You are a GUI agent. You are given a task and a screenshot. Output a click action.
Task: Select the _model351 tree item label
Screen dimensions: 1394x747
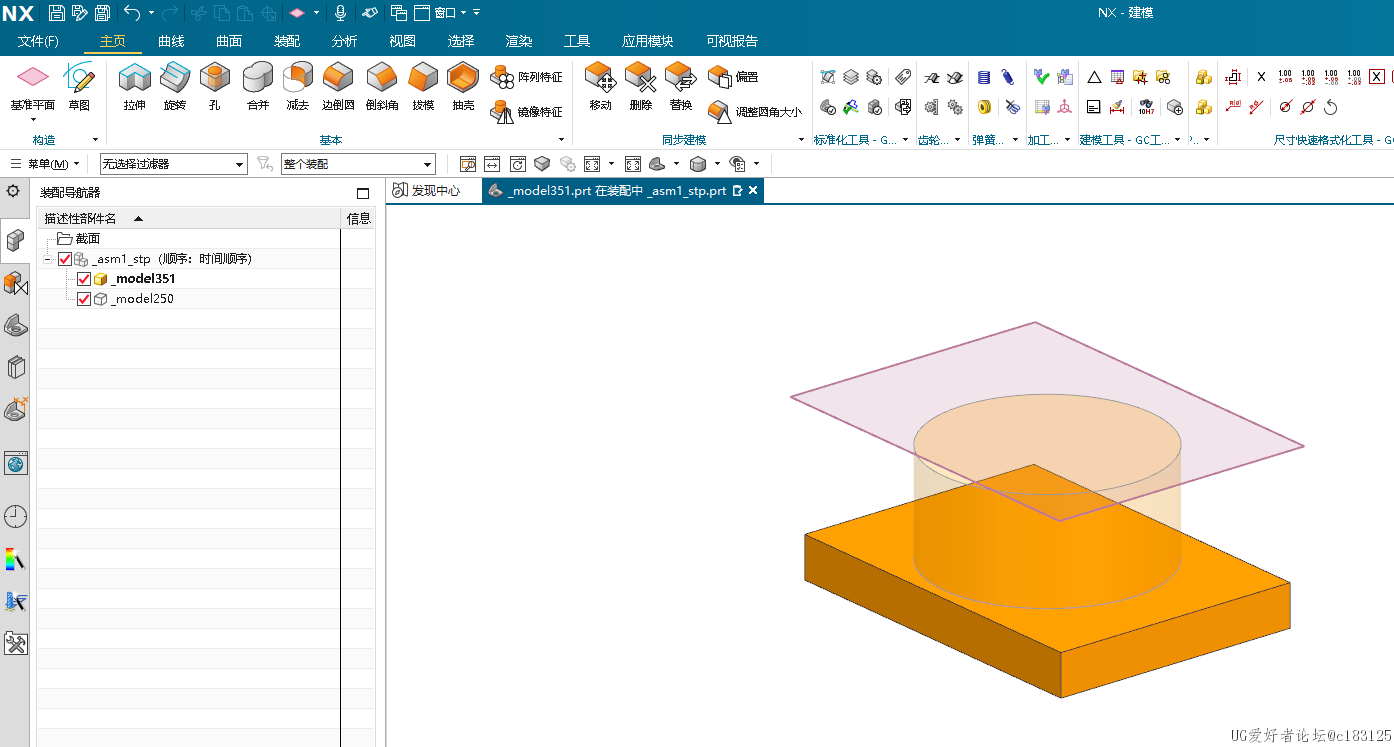[x=143, y=279]
